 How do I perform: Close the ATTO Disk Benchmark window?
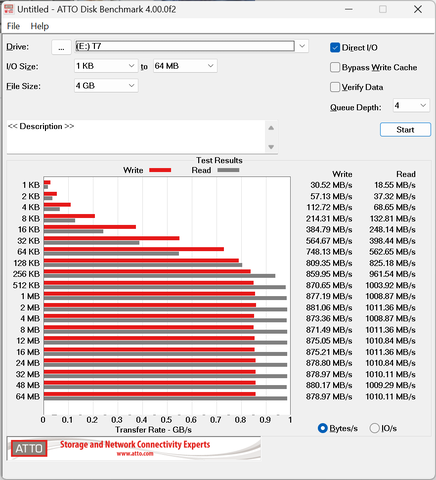pos(418,9)
